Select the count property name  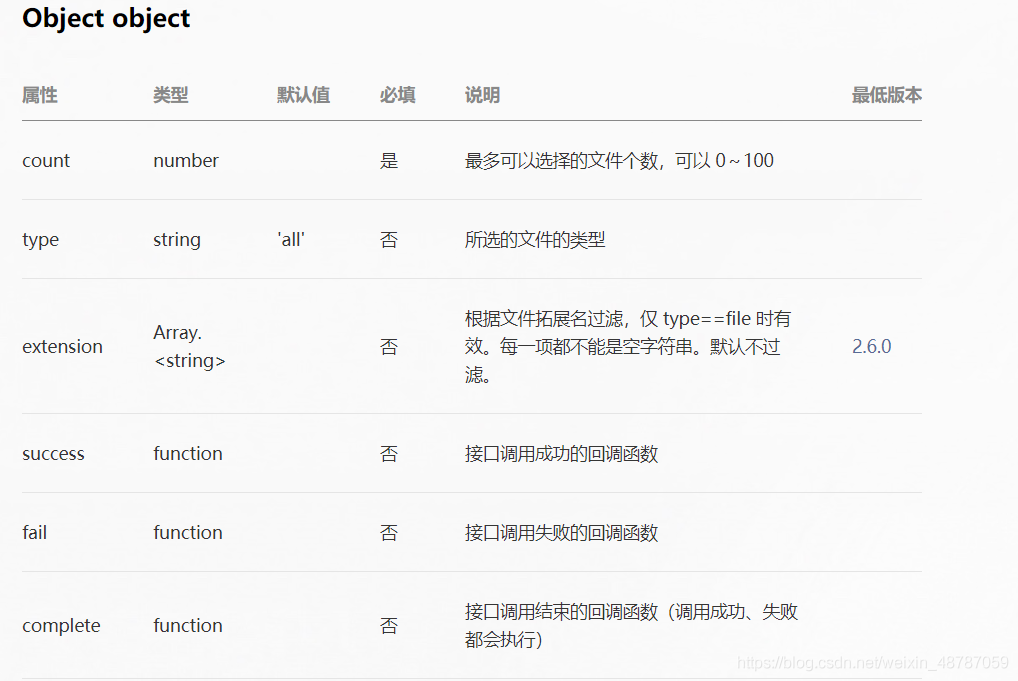[x=45, y=160]
